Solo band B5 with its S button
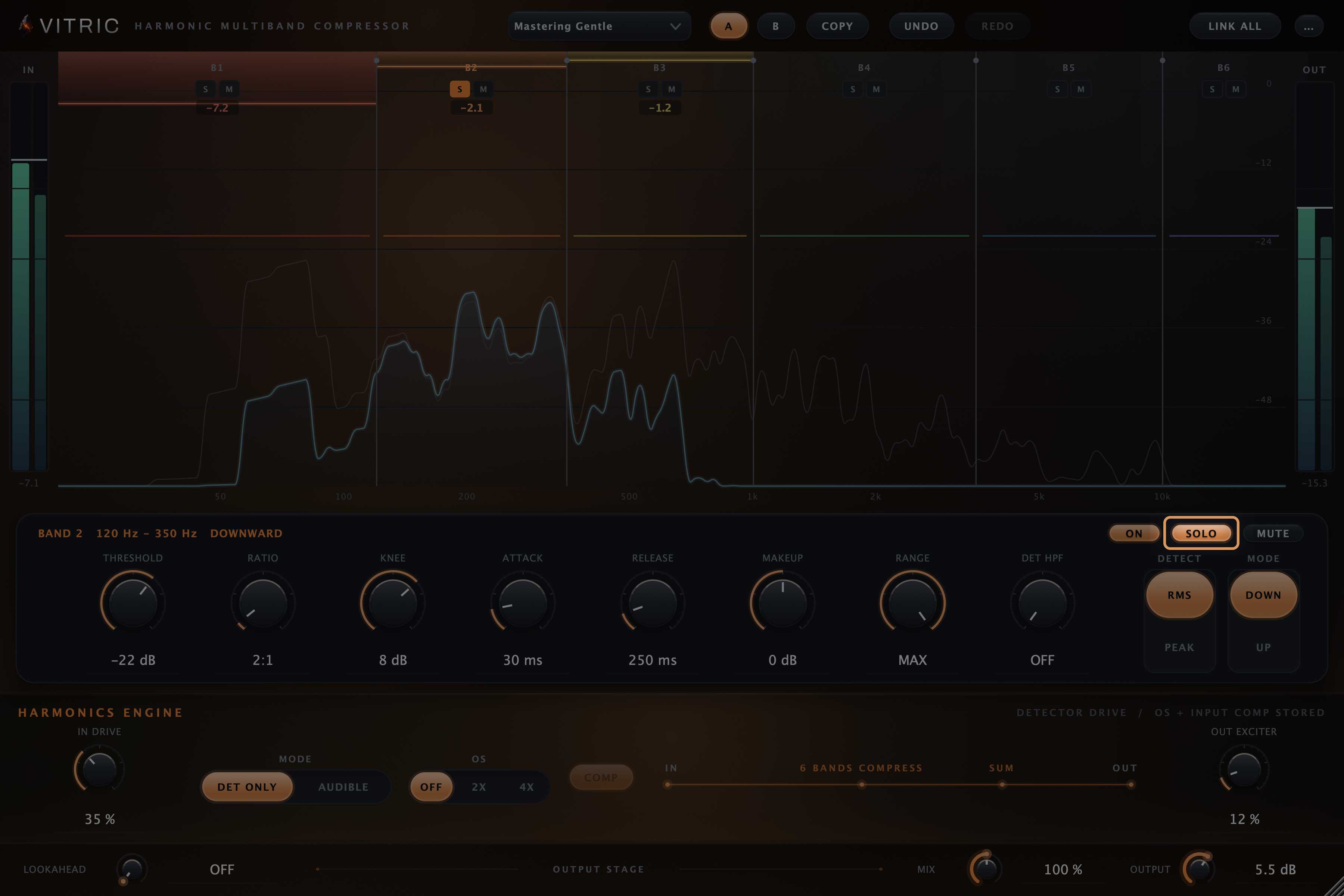 [x=1057, y=89]
